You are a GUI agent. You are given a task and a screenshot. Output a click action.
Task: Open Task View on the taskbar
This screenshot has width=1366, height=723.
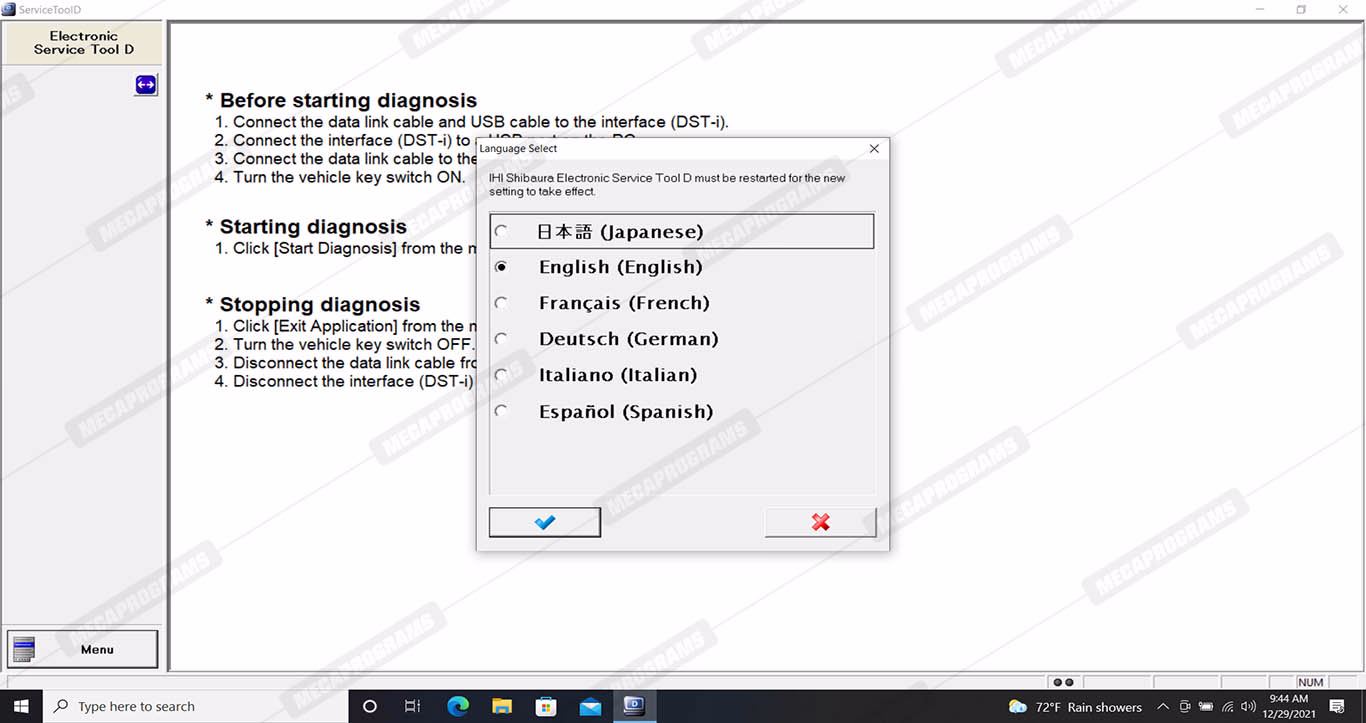413,706
